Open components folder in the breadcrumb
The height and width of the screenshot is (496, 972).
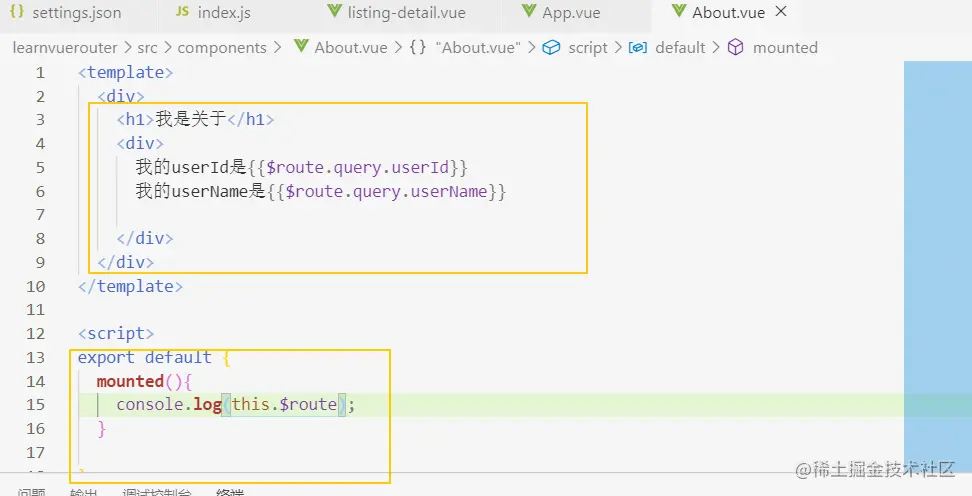point(222,48)
